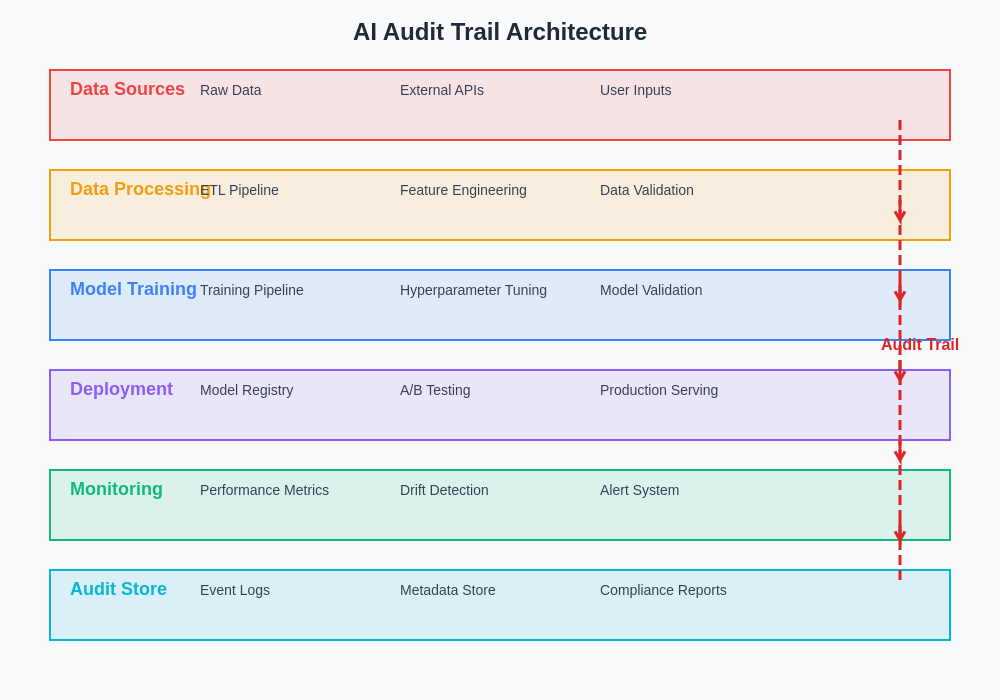Select the Metadata Store component

(447, 590)
